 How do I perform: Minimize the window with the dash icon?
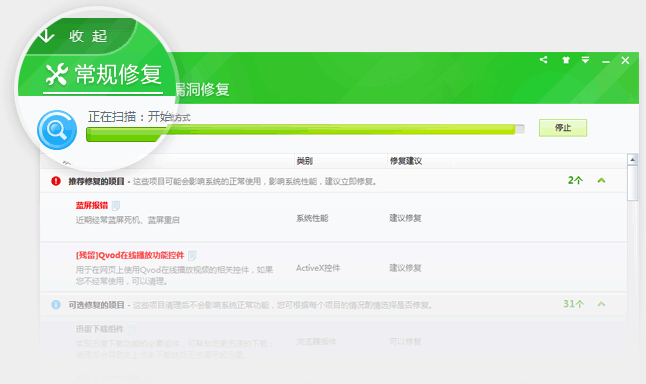point(606,62)
